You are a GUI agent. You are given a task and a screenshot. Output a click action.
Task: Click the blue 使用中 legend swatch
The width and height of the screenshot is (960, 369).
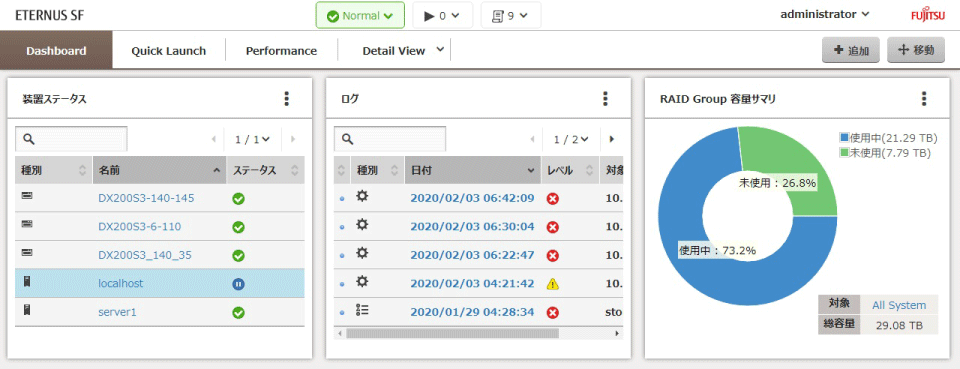coord(844,137)
